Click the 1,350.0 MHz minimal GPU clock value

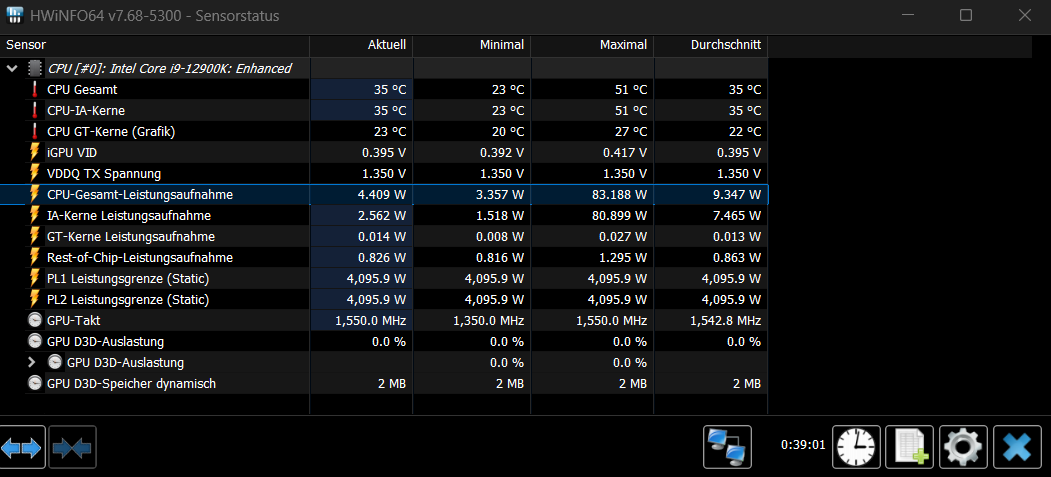pos(488,321)
